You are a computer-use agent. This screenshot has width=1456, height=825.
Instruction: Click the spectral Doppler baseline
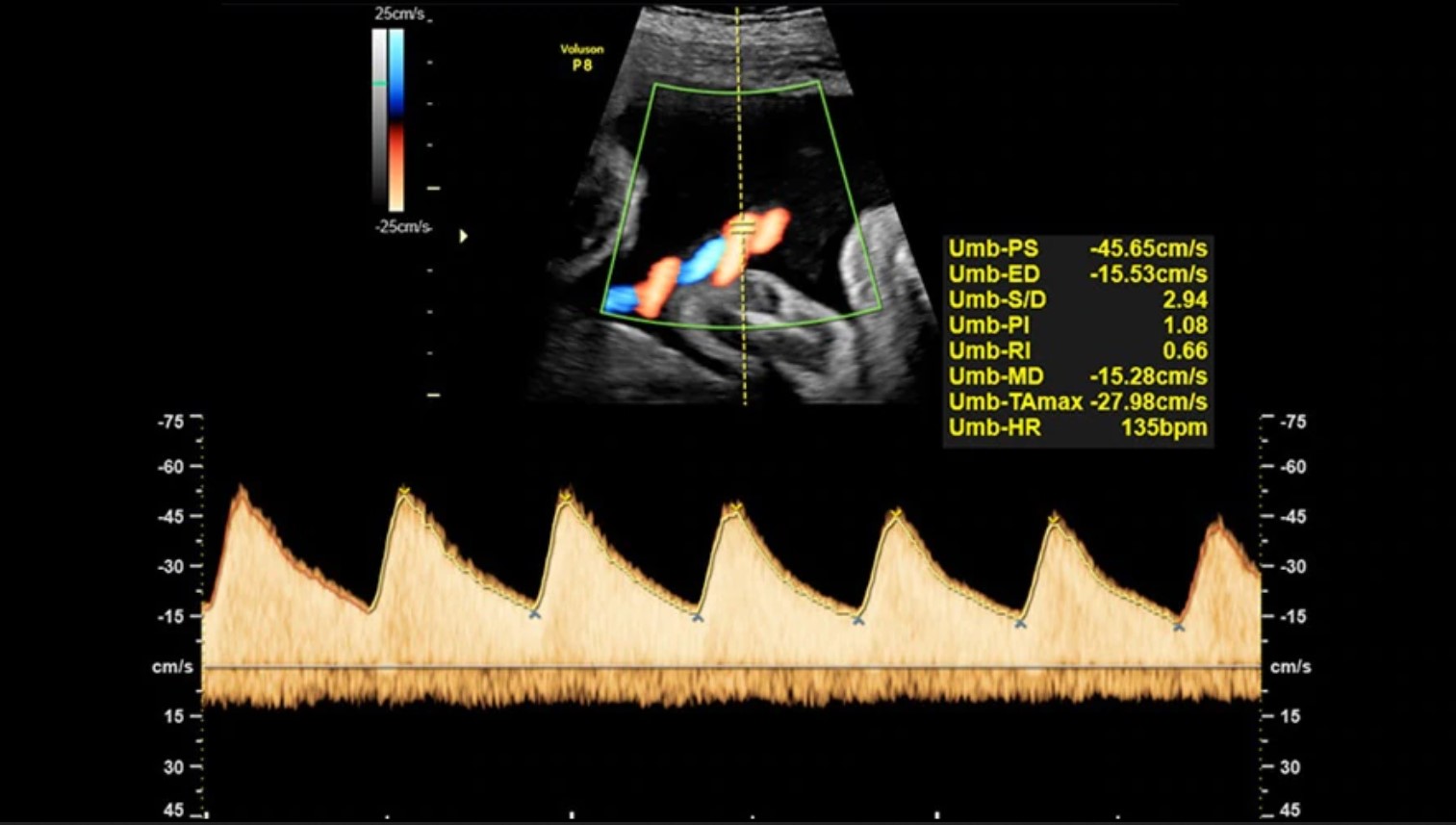(731, 667)
